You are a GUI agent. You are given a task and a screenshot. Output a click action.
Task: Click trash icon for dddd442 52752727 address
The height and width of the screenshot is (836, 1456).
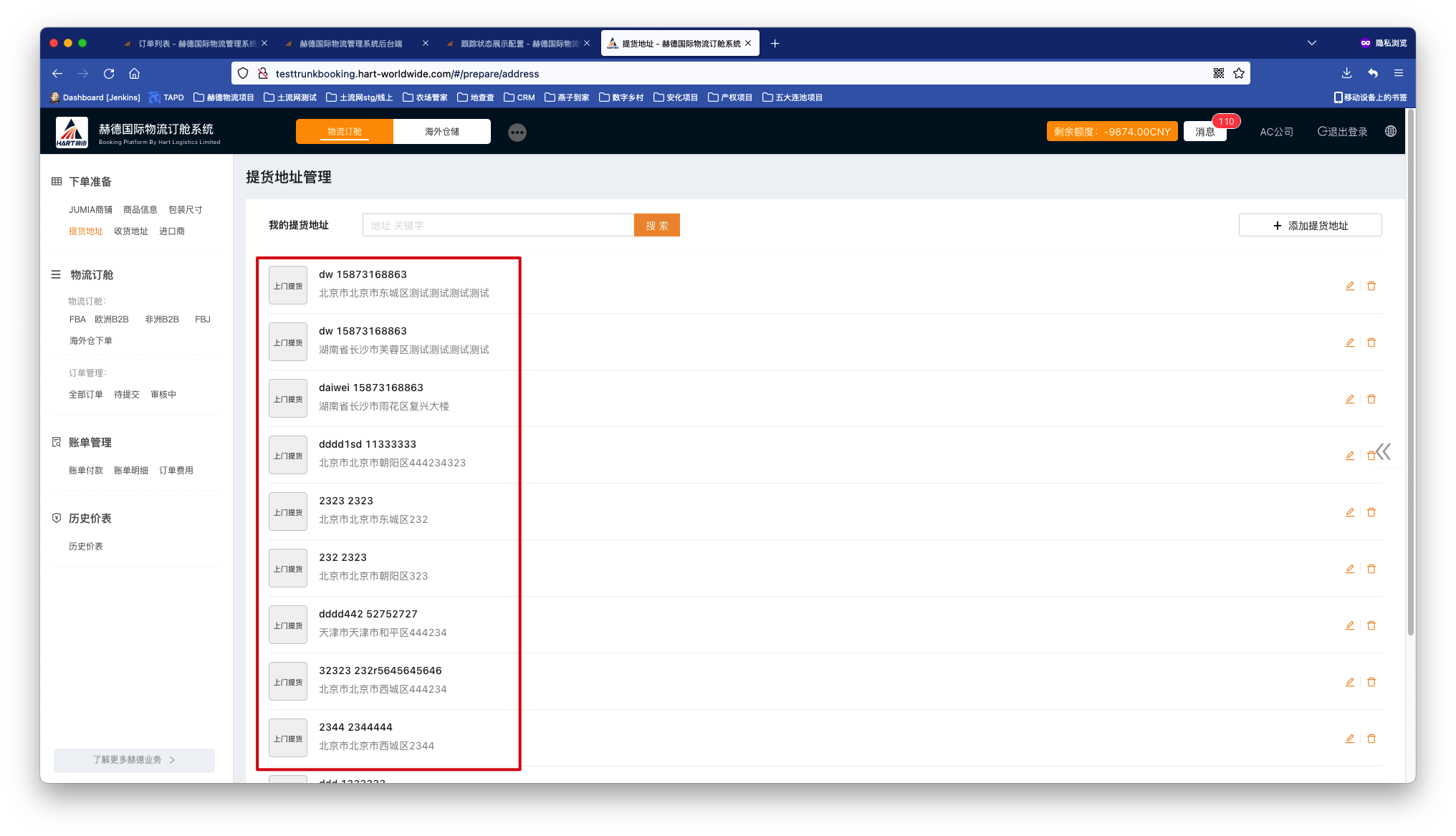(x=1371, y=625)
